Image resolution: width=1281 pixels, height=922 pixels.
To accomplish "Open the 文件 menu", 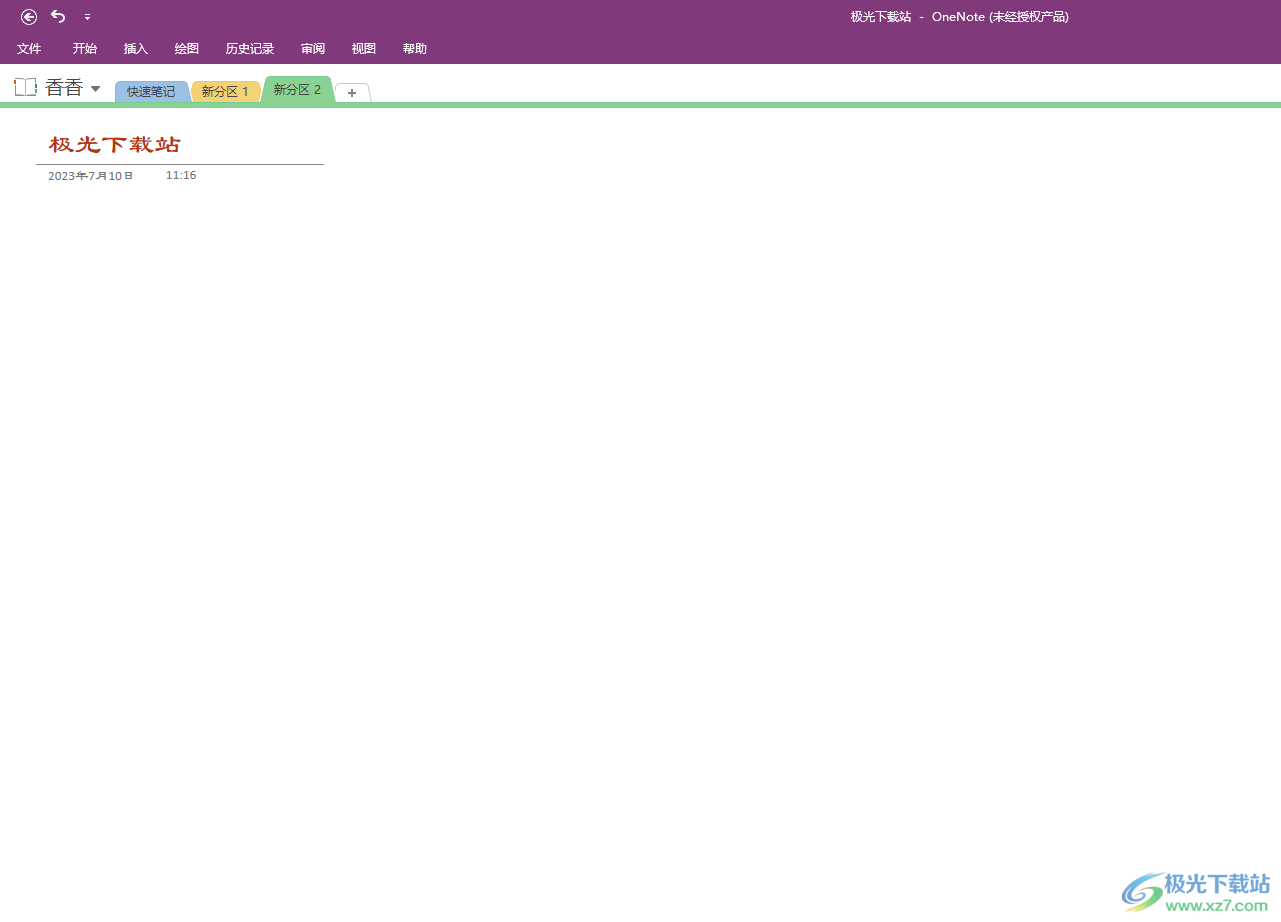I will pyautogui.click(x=29, y=48).
